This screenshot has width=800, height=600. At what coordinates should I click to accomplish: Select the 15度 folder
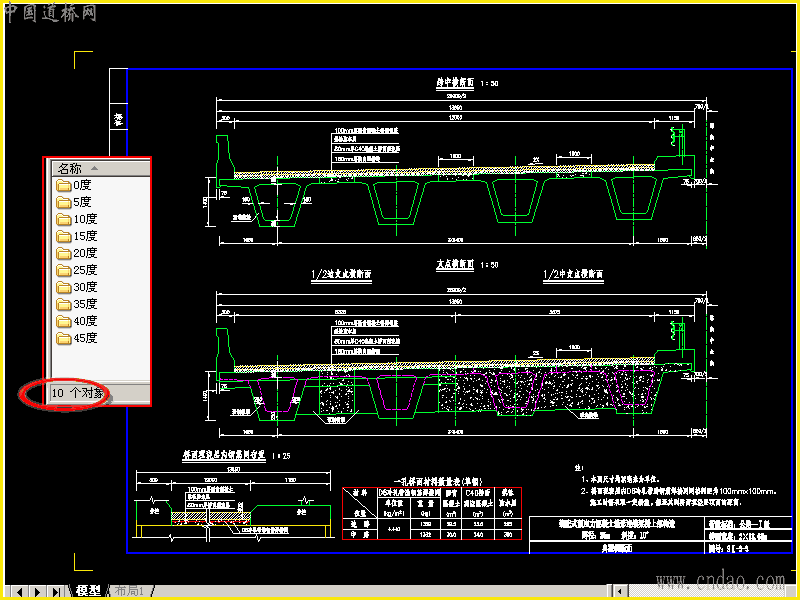click(x=77, y=236)
